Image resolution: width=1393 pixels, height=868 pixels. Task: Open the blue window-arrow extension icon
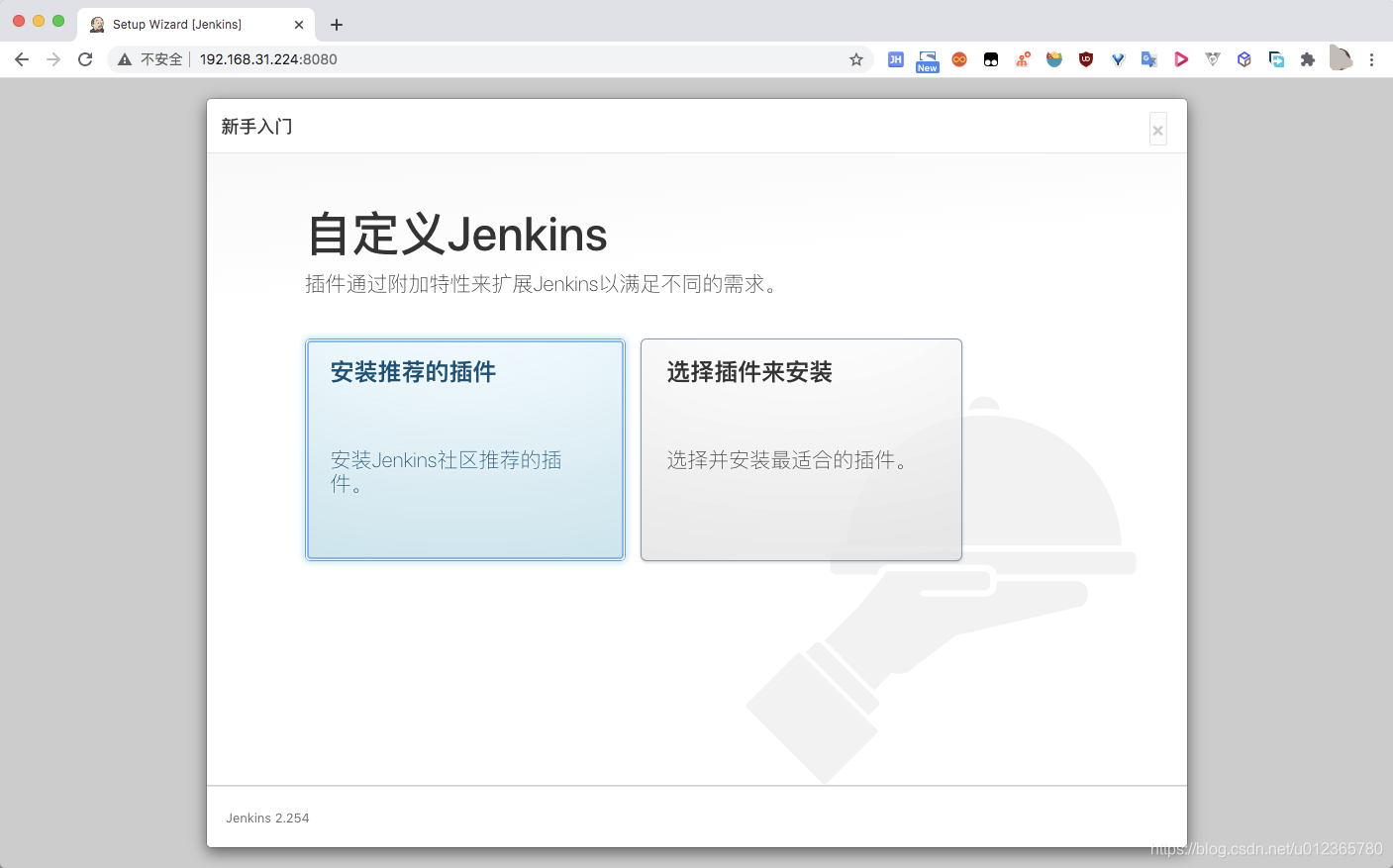pyautogui.click(x=1276, y=59)
